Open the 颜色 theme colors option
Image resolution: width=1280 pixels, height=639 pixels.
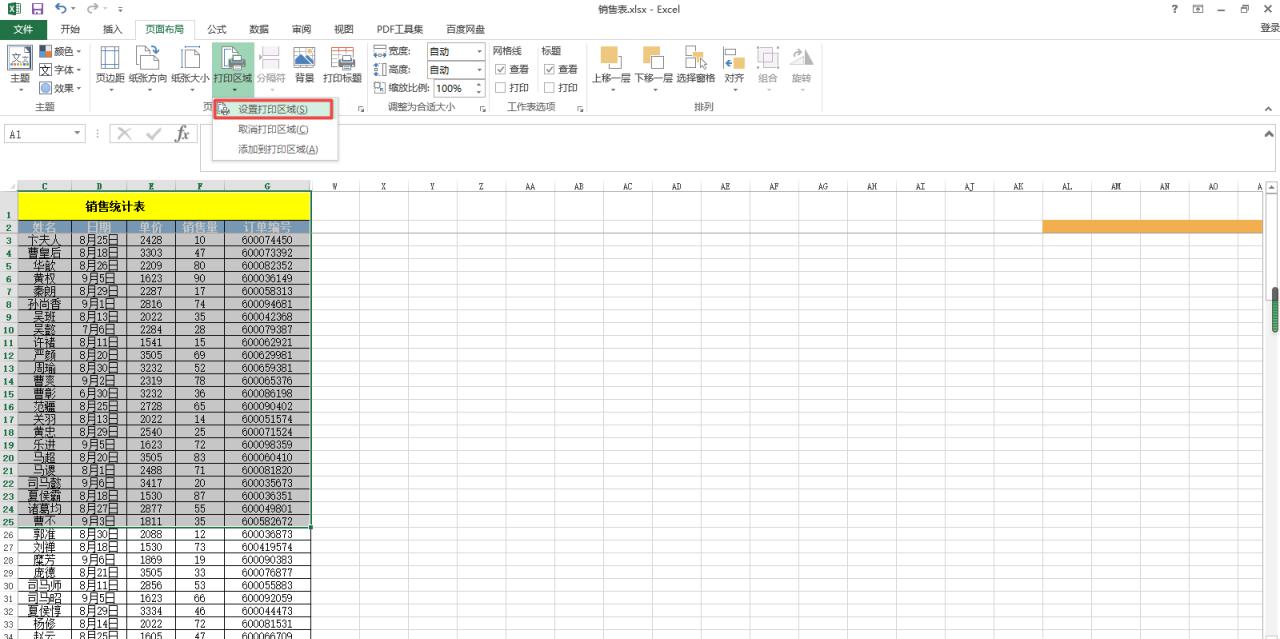(x=61, y=51)
